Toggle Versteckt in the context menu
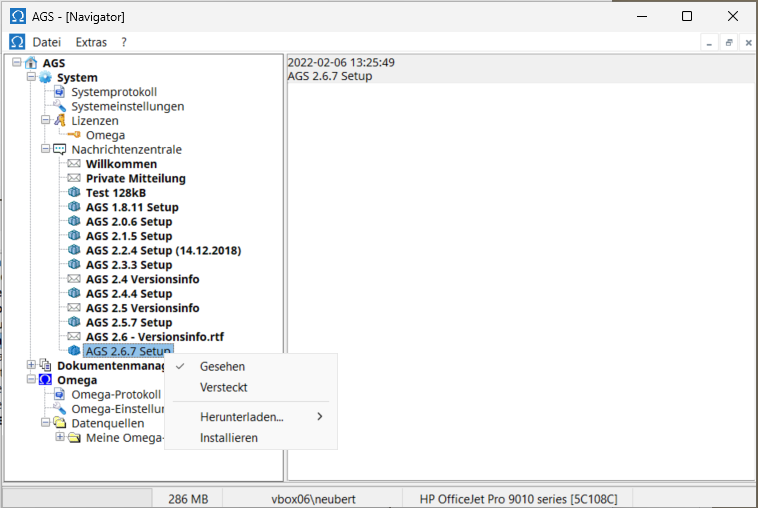This screenshot has width=758, height=508. [223, 387]
